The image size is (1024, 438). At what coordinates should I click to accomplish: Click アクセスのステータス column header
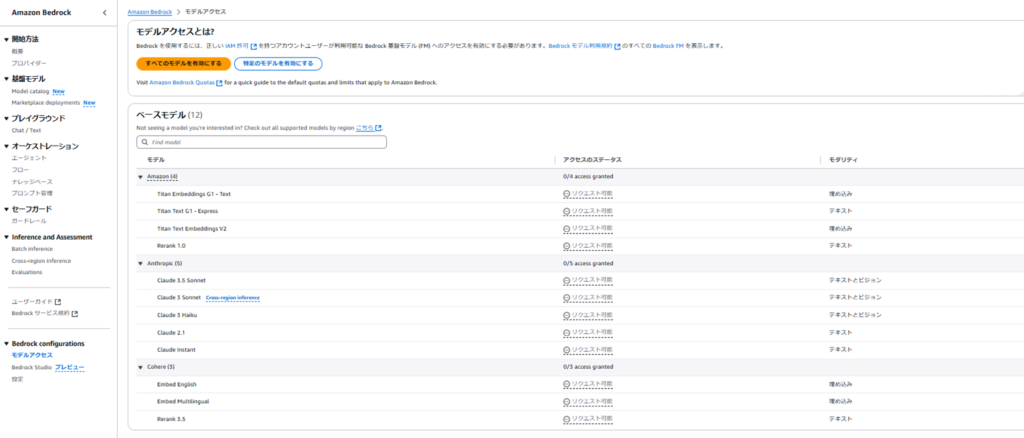click(592, 160)
